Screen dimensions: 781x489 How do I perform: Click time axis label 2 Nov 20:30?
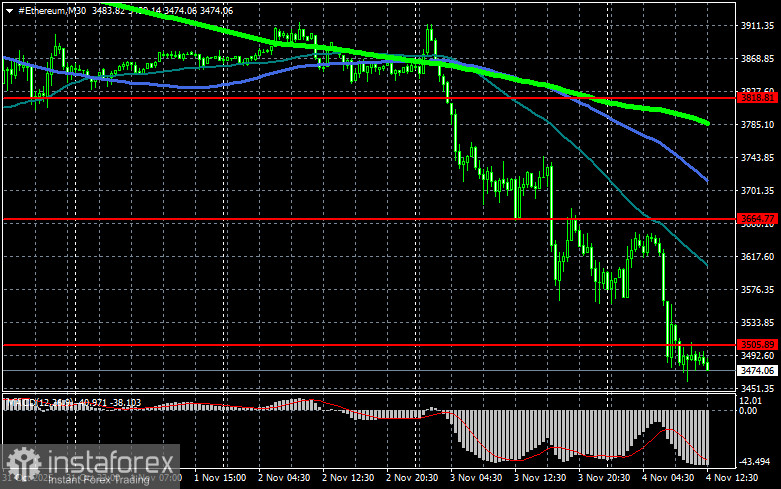pos(412,478)
